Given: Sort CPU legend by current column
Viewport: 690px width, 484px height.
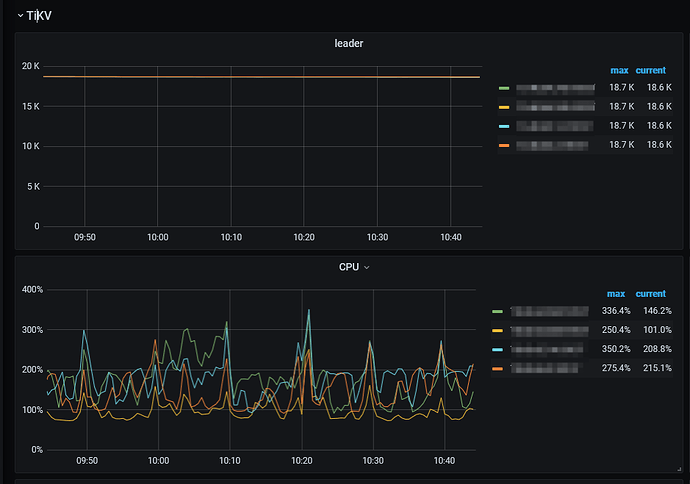Looking at the screenshot, I should (650, 294).
